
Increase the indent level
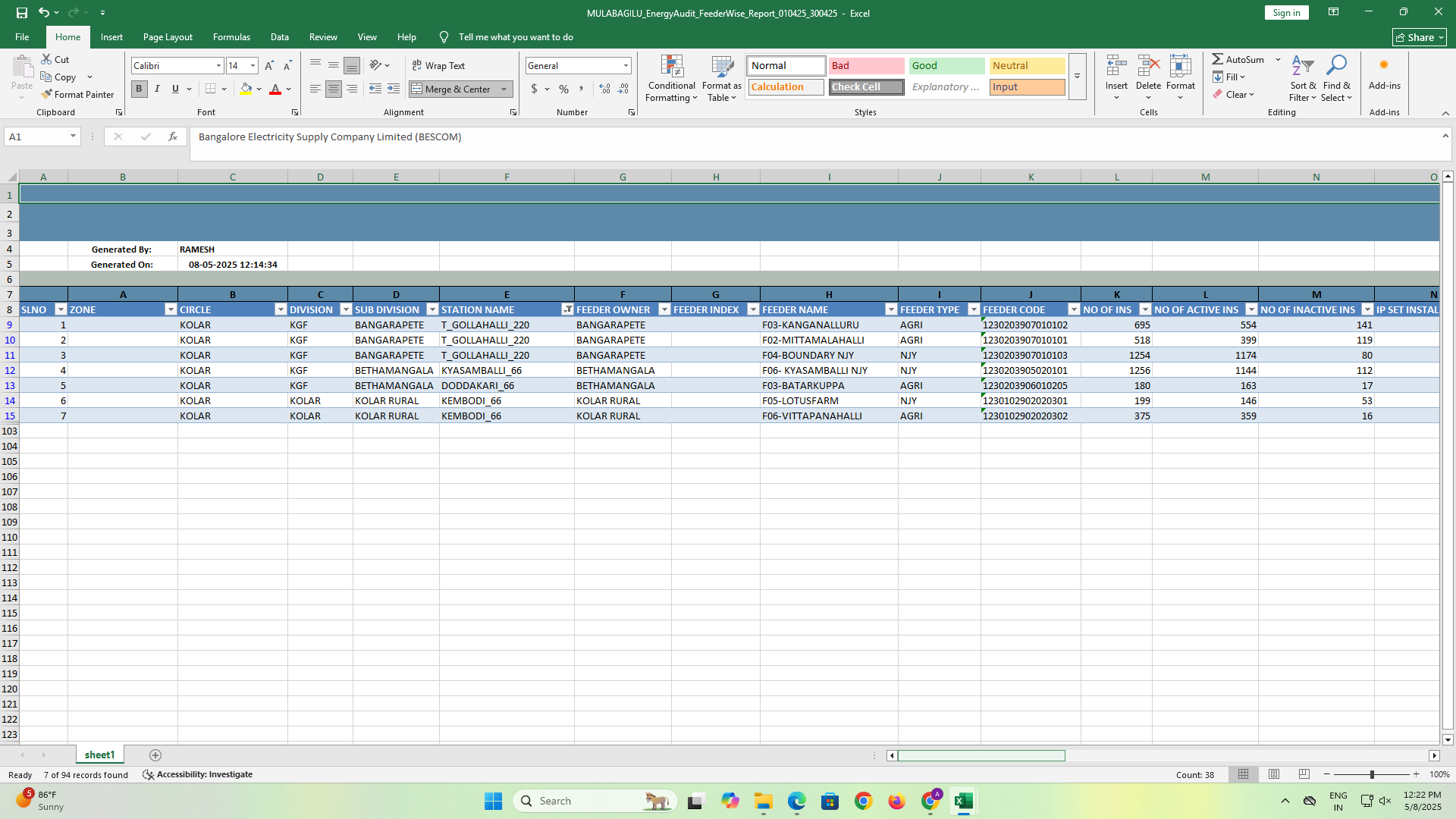(x=394, y=89)
